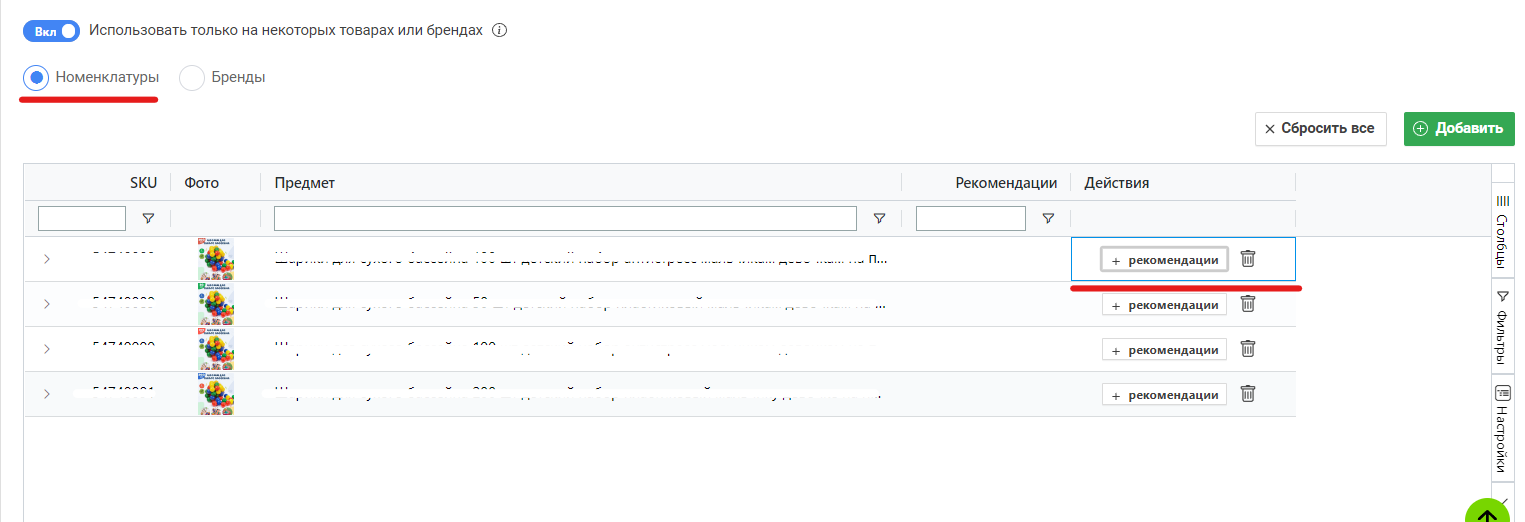Toggle the Вкл switch off
This screenshot has width=1525, height=522.
[51, 31]
